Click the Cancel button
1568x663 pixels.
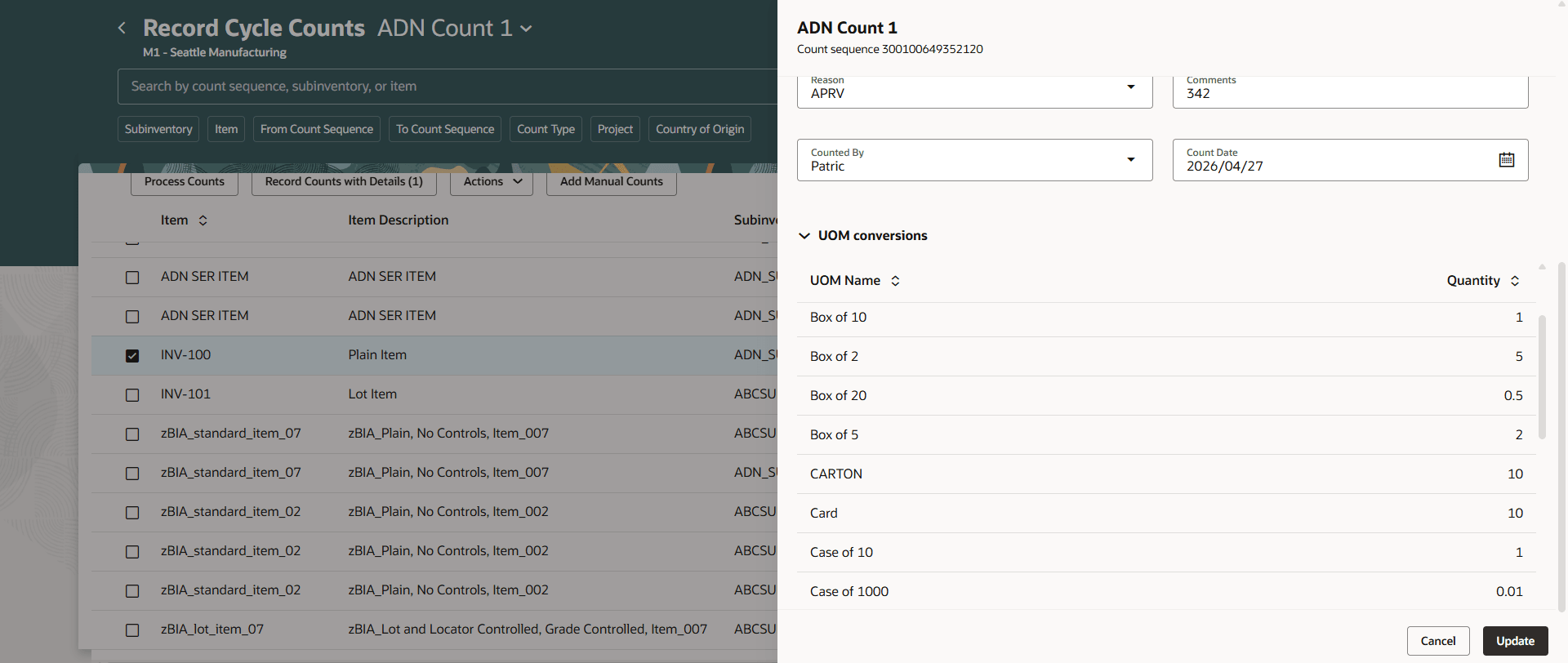point(1438,641)
